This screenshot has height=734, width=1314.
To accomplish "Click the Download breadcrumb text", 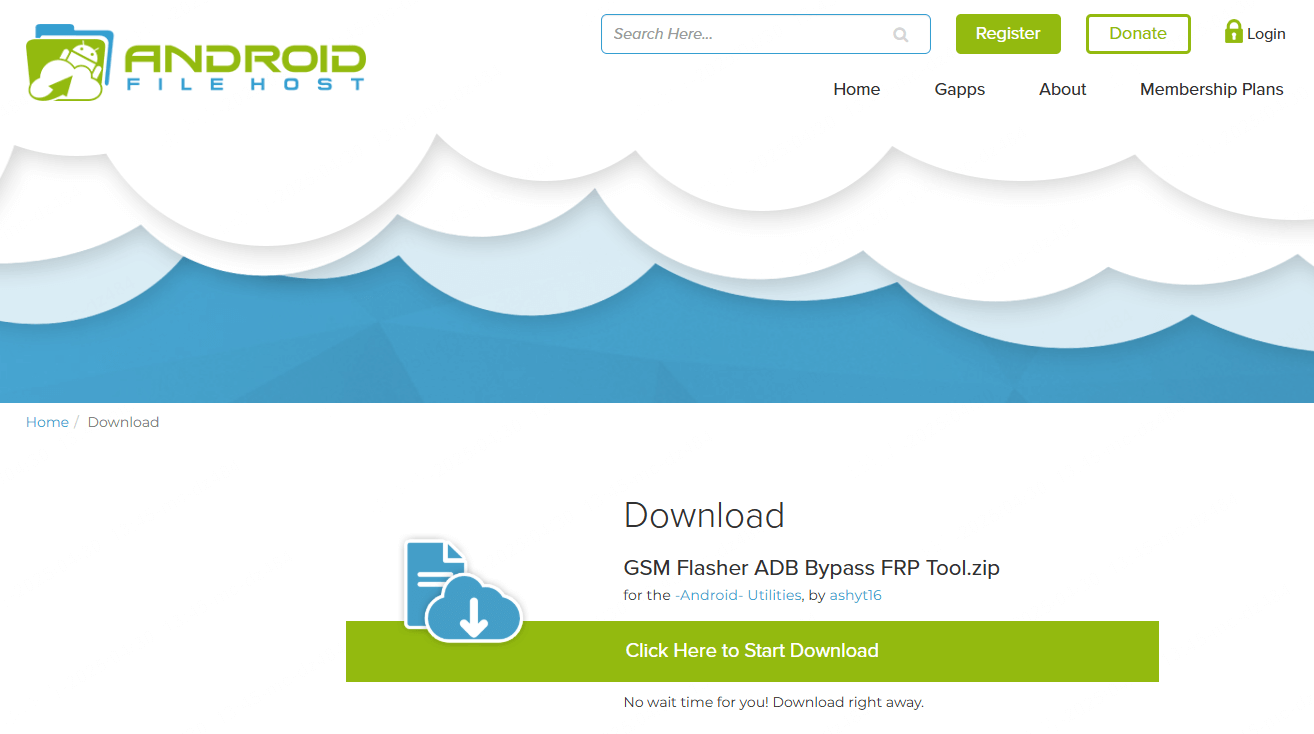I will (x=123, y=422).
